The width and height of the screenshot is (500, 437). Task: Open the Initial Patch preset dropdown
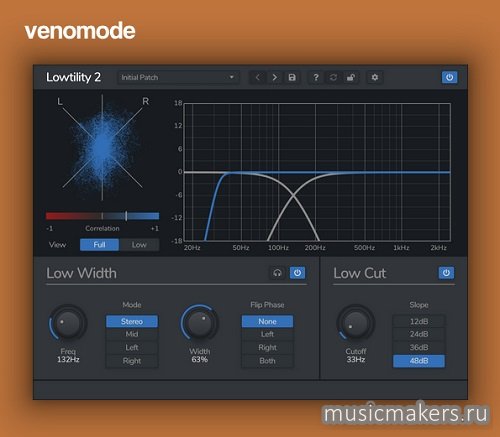click(x=178, y=78)
